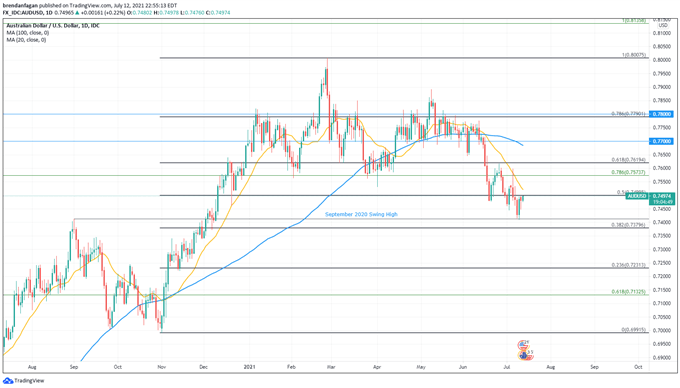The image size is (680, 388).
Task: Click the green 0.786(0.75737) retracement label
Action: coord(628,172)
